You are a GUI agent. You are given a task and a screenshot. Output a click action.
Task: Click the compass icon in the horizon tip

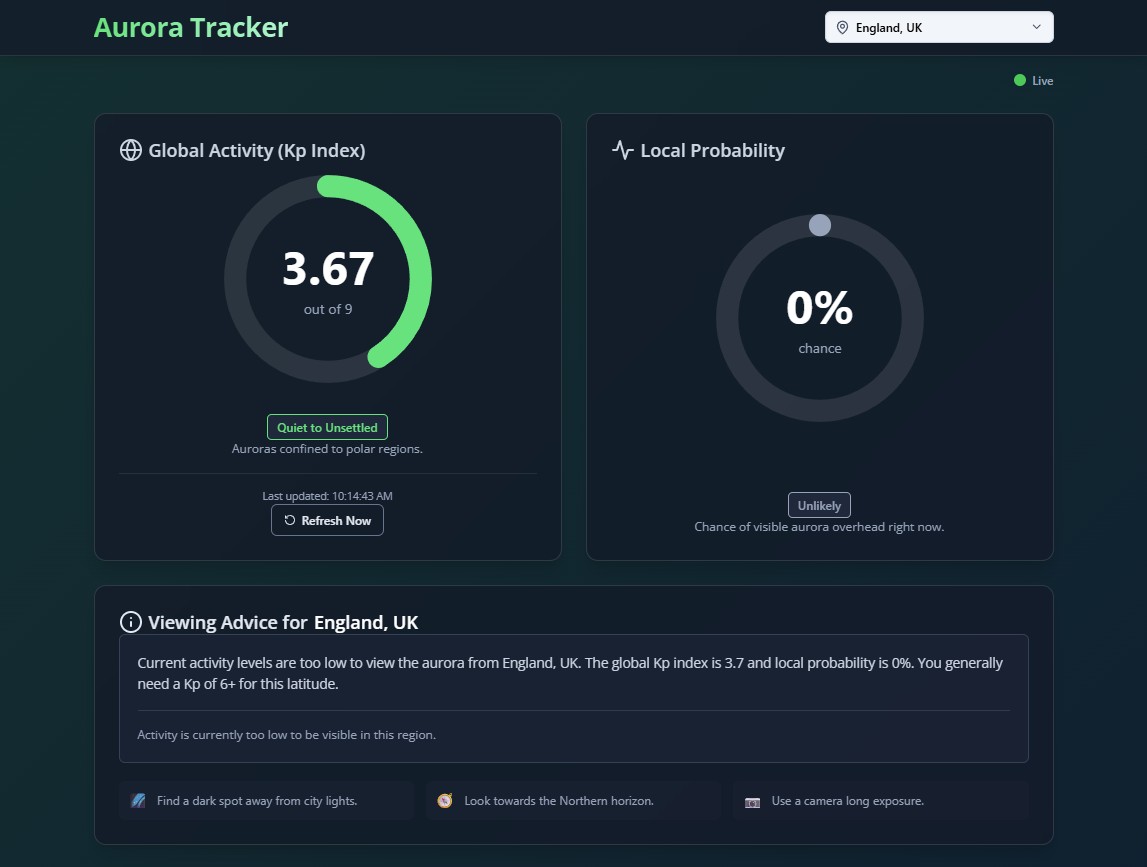444,800
